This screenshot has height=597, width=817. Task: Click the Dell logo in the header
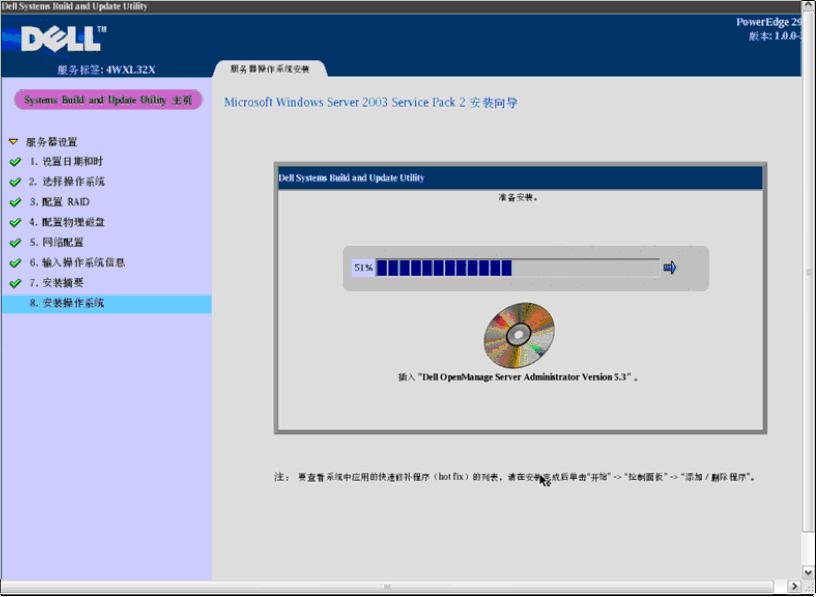(x=62, y=40)
